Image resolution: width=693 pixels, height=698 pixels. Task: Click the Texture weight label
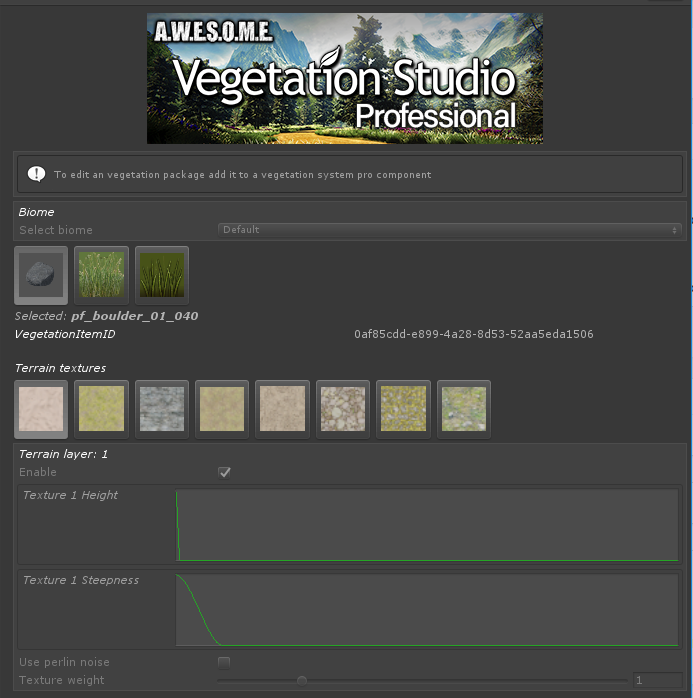tap(61, 680)
